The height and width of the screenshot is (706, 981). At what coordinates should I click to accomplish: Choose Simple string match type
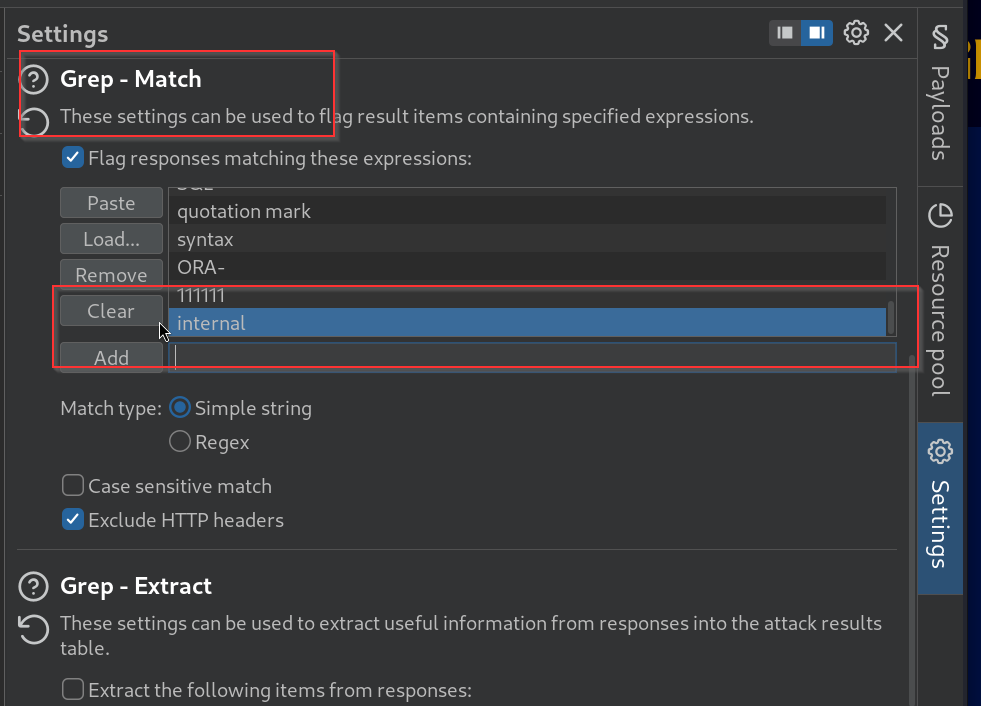point(180,408)
